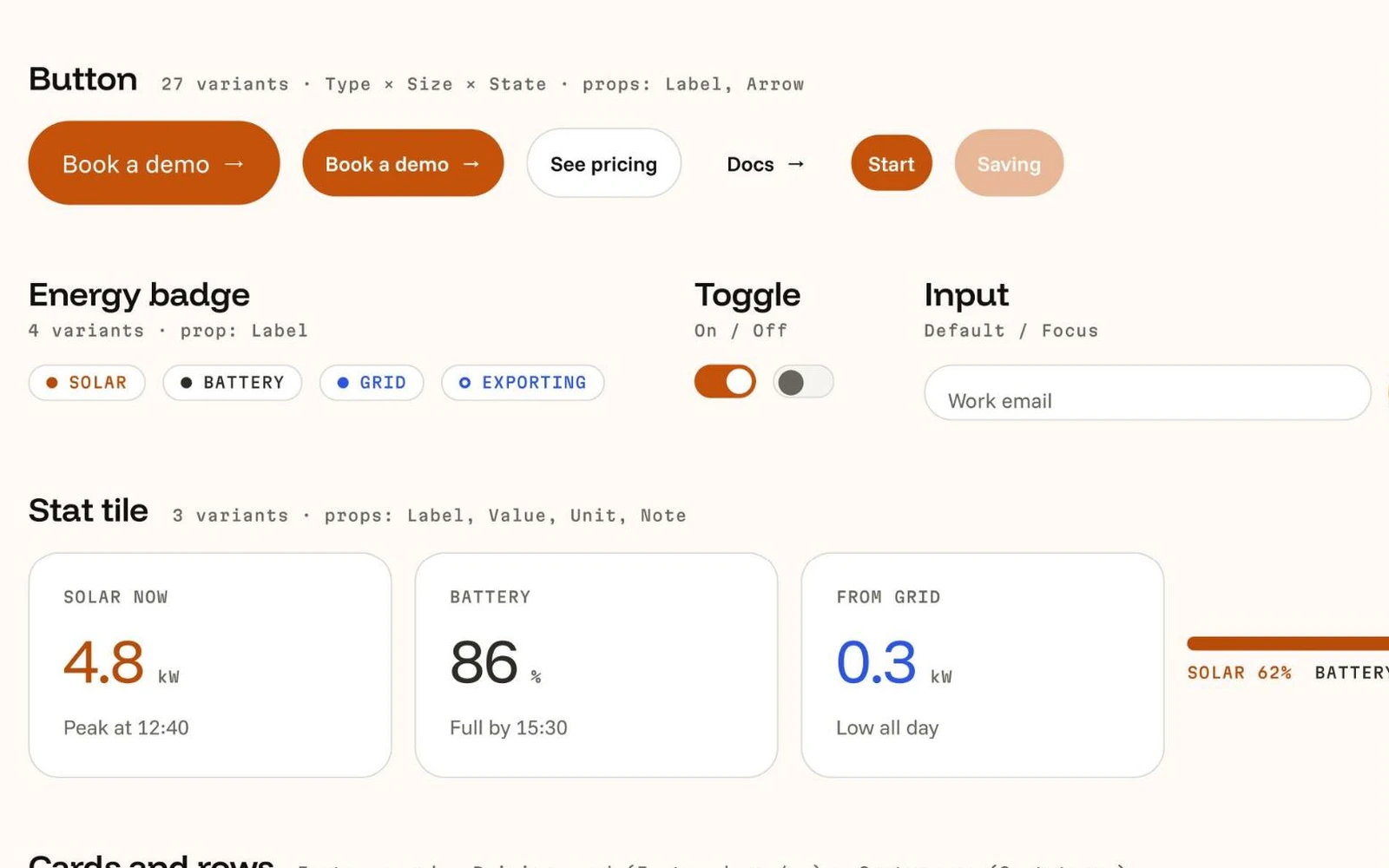Viewport: 1389px width, 868px height.
Task: Click the '4 variants · prop: Label' caption
Action: [168, 331]
